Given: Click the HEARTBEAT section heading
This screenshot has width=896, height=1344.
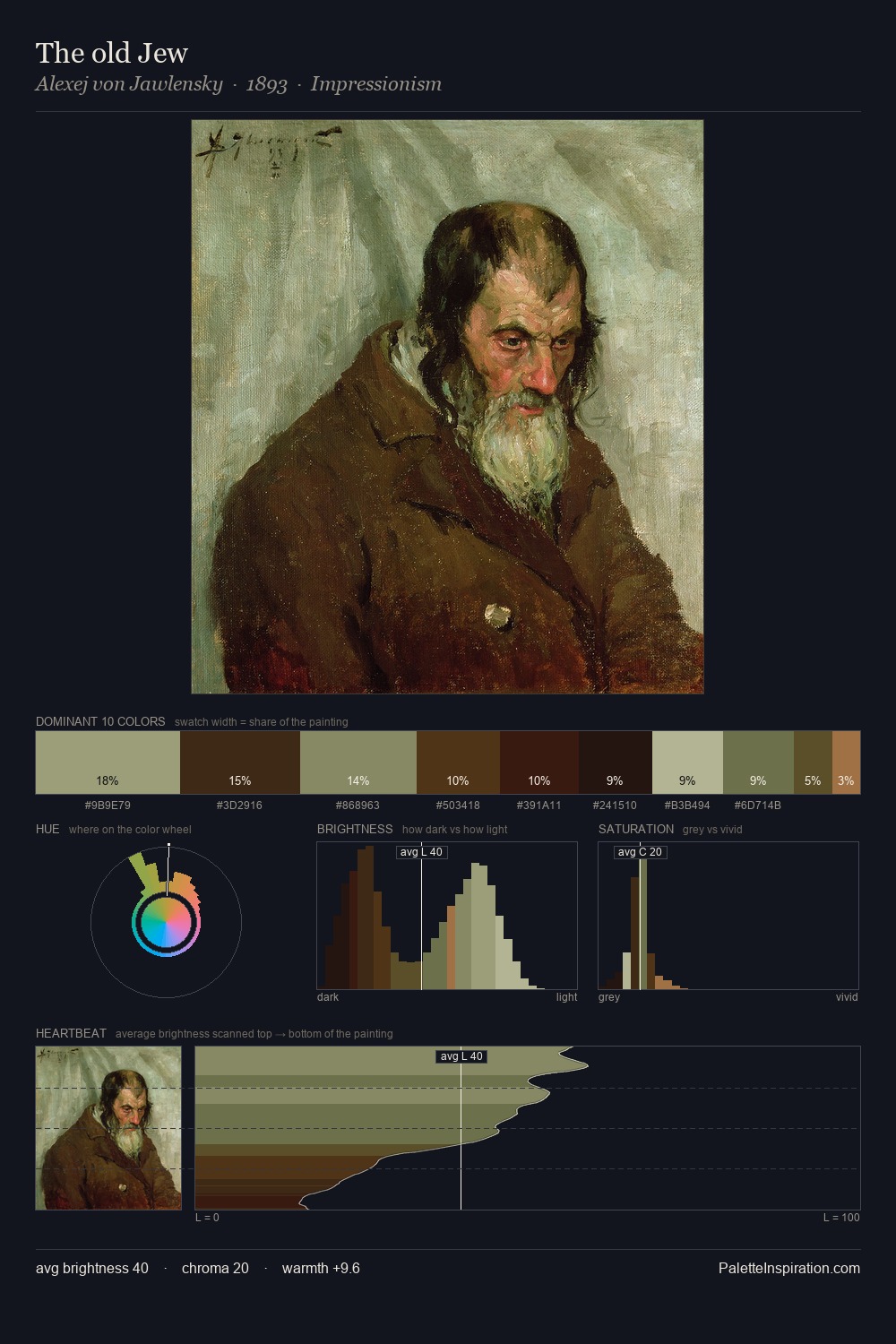Looking at the screenshot, I should 71,1033.
